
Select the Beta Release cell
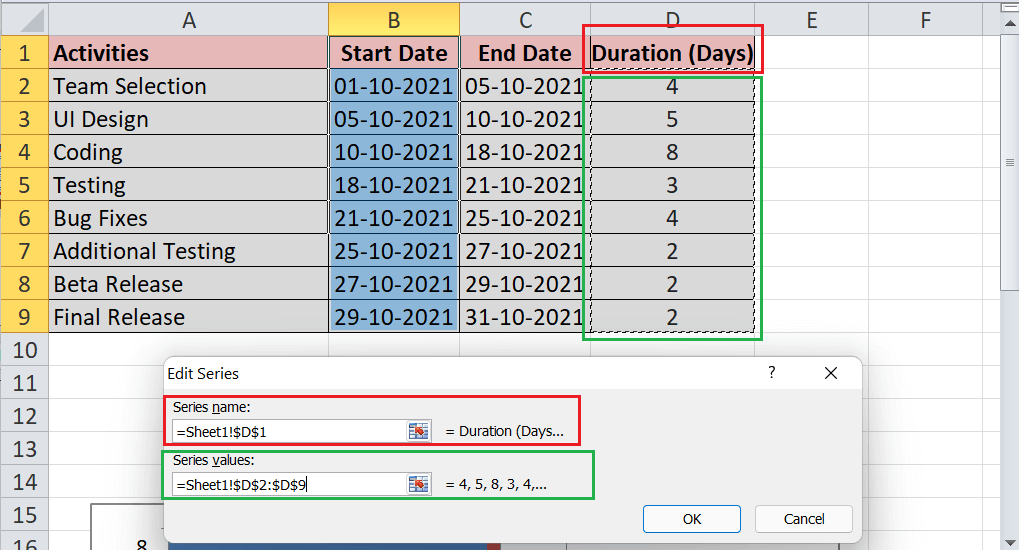coord(188,284)
